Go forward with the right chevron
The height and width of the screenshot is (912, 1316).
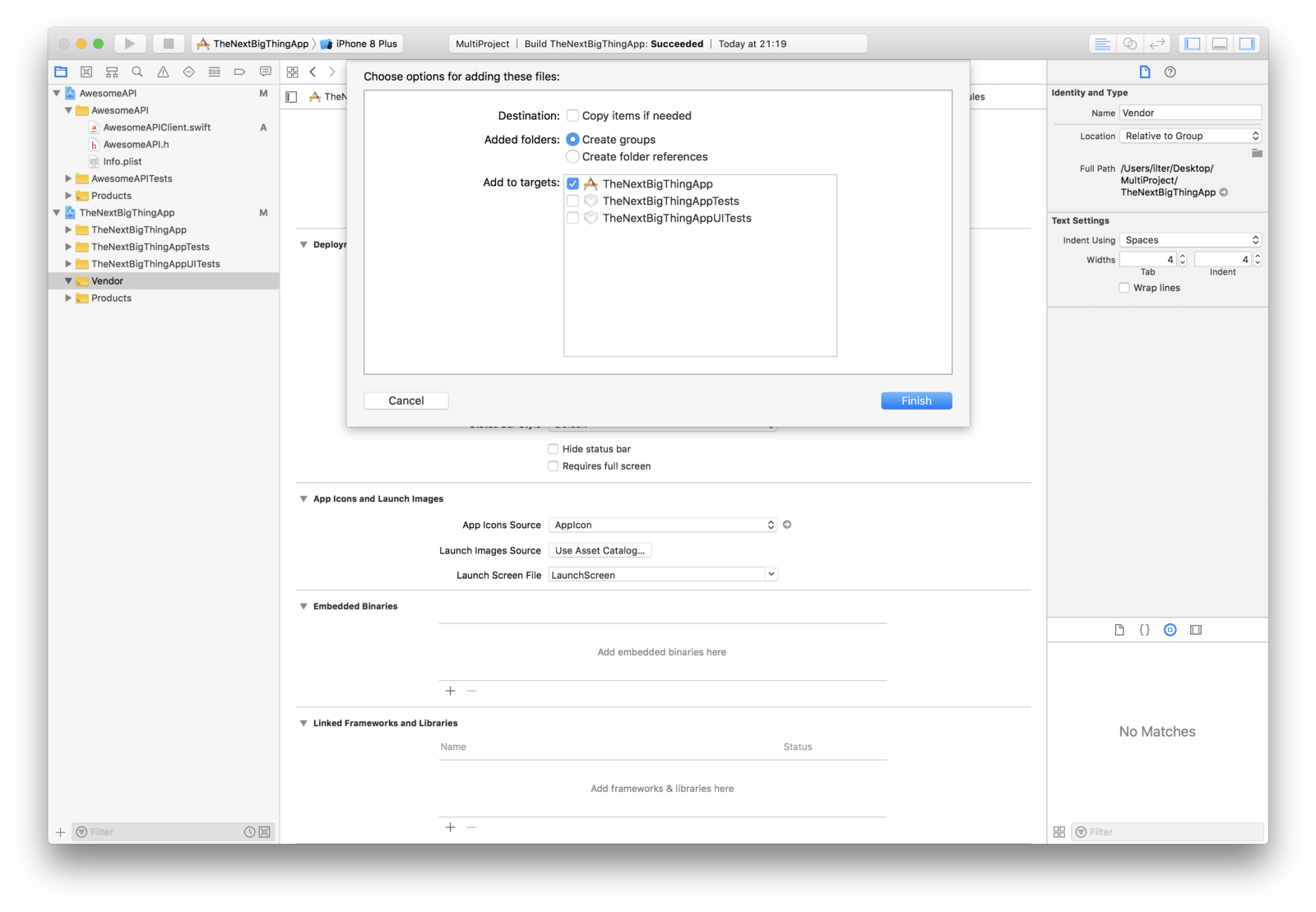[x=332, y=72]
